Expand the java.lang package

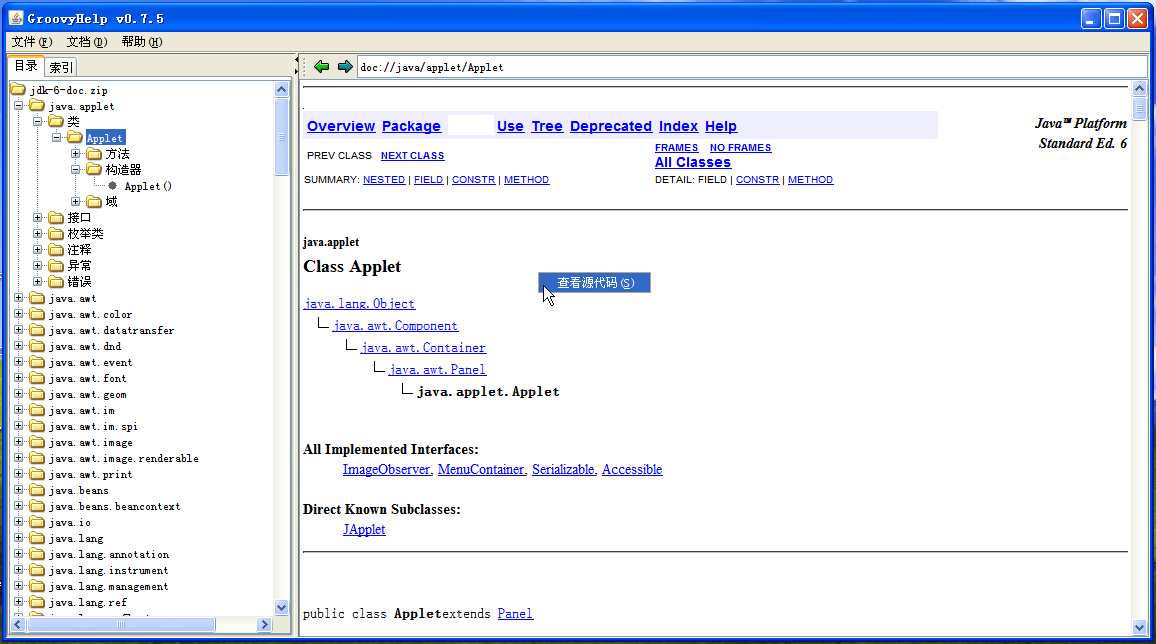18,538
